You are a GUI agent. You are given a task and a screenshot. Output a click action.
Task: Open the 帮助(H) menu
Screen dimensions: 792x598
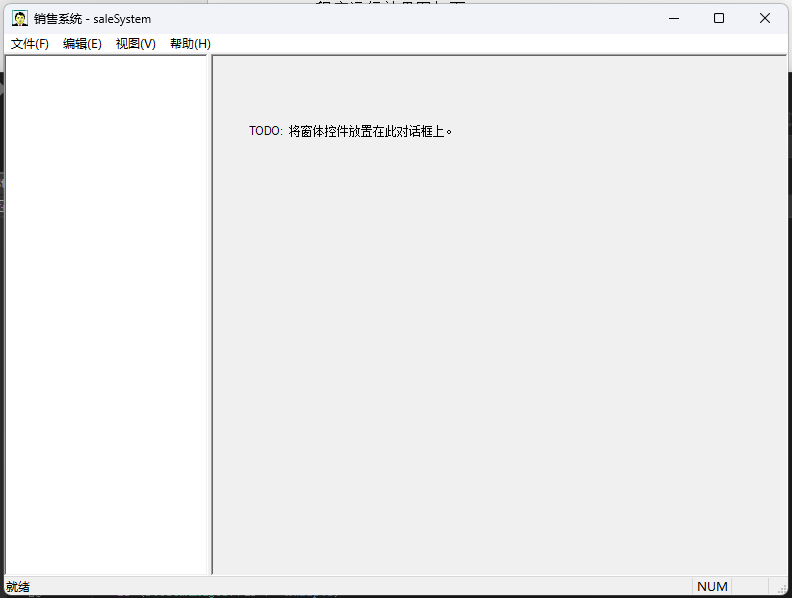click(190, 44)
